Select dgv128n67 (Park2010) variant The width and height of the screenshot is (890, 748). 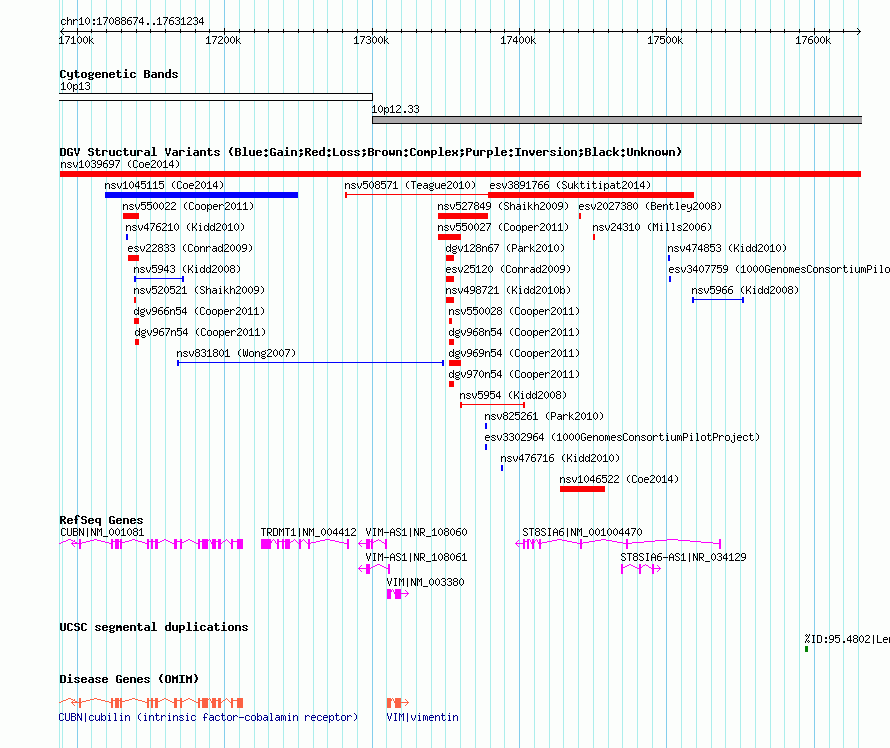[505, 248]
